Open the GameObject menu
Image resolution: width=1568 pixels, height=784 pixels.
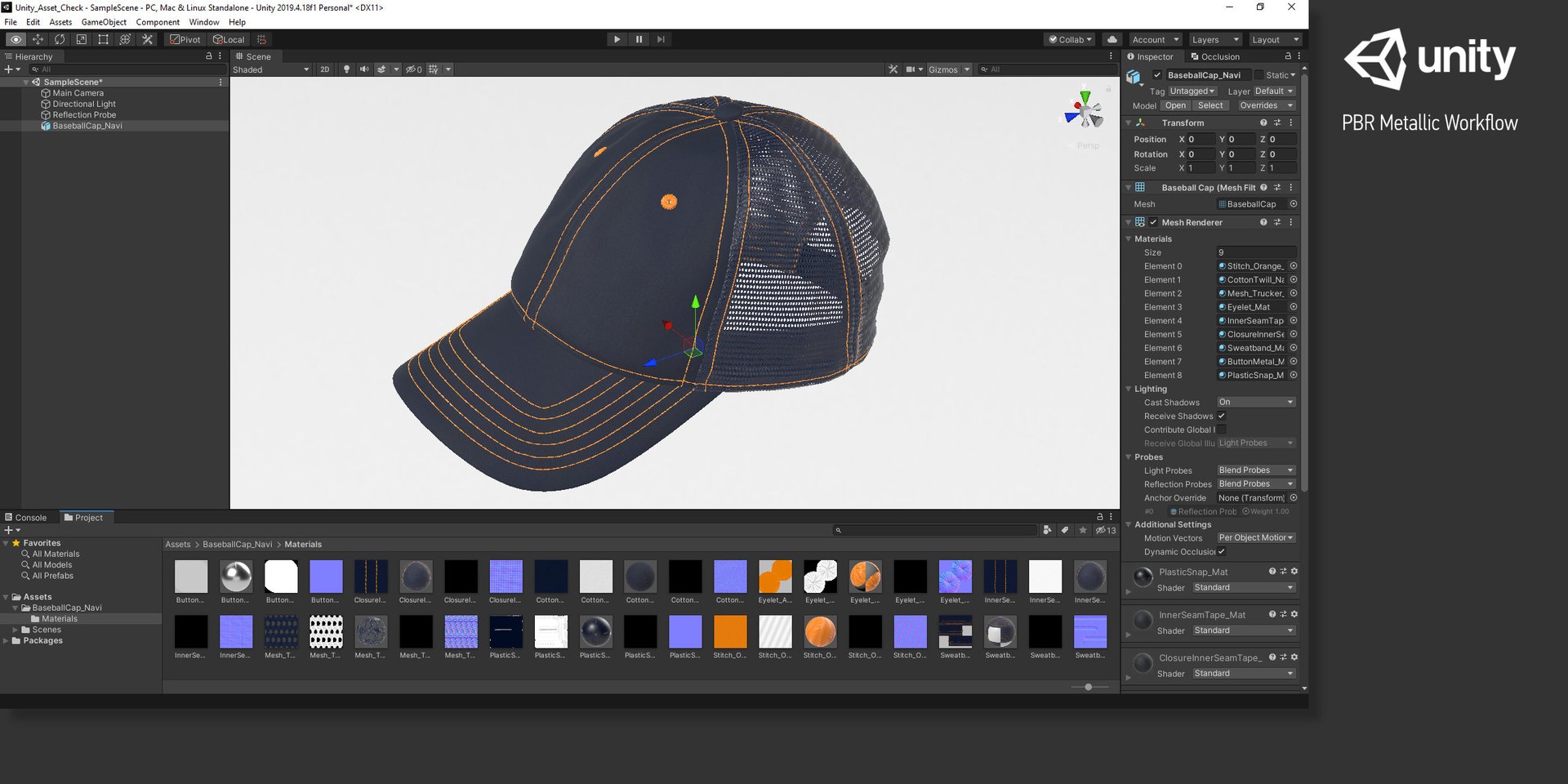tap(104, 22)
